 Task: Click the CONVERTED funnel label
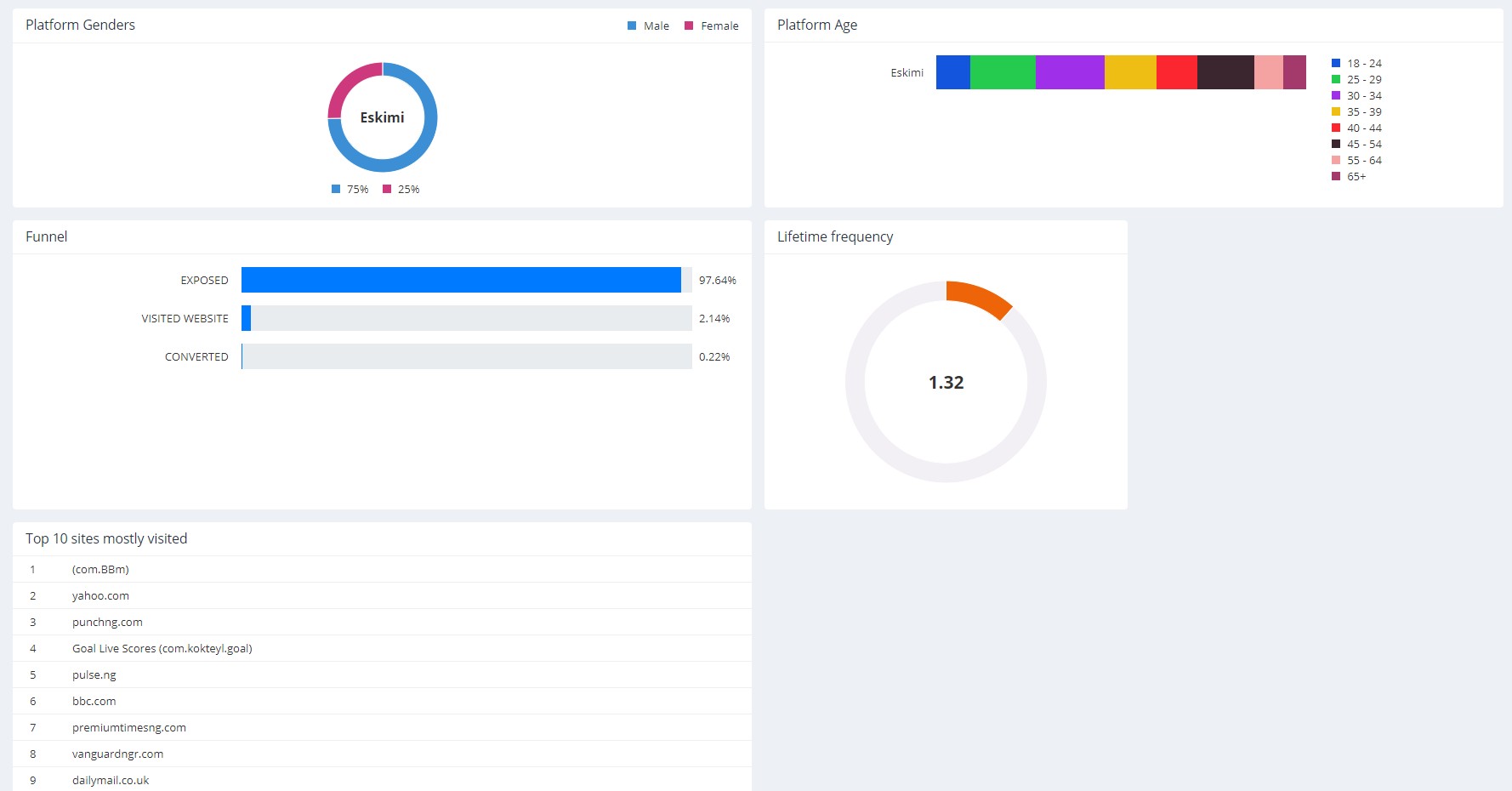(x=196, y=356)
